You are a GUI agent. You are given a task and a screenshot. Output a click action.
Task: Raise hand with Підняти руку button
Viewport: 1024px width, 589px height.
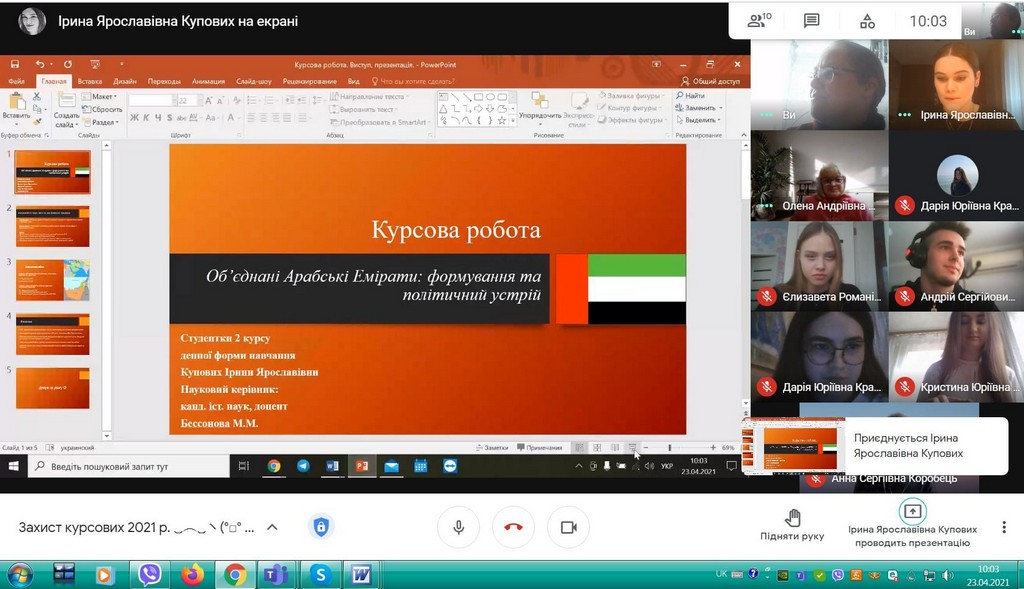[792, 523]
